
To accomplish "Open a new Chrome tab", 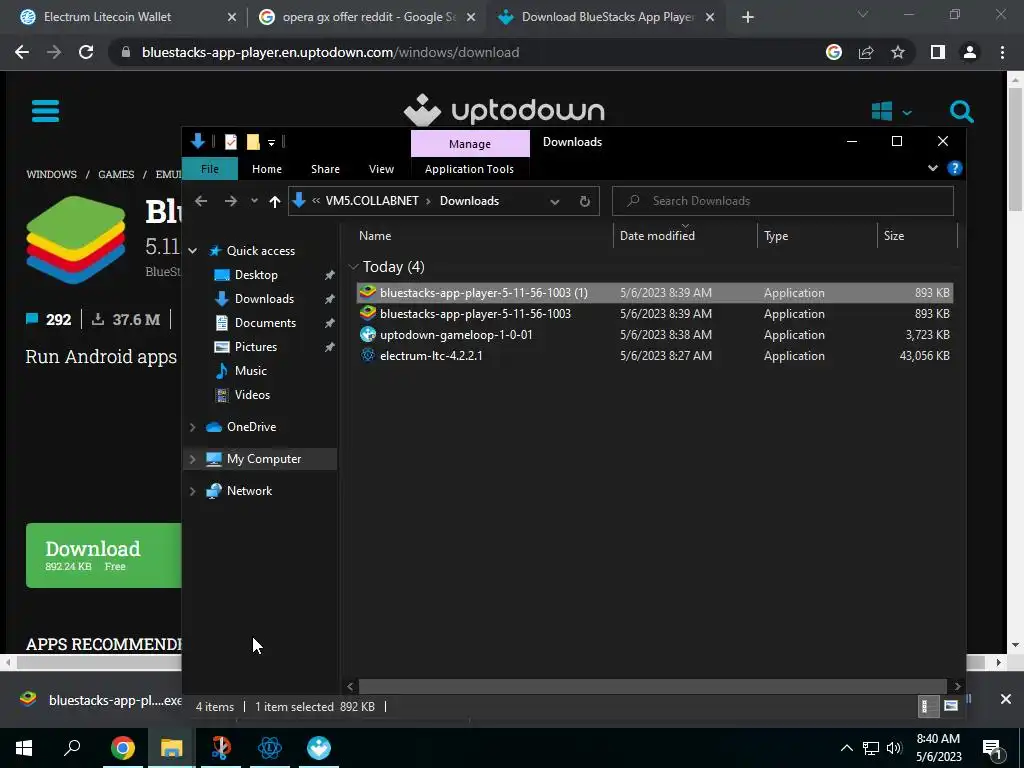I will coord(748,17).
